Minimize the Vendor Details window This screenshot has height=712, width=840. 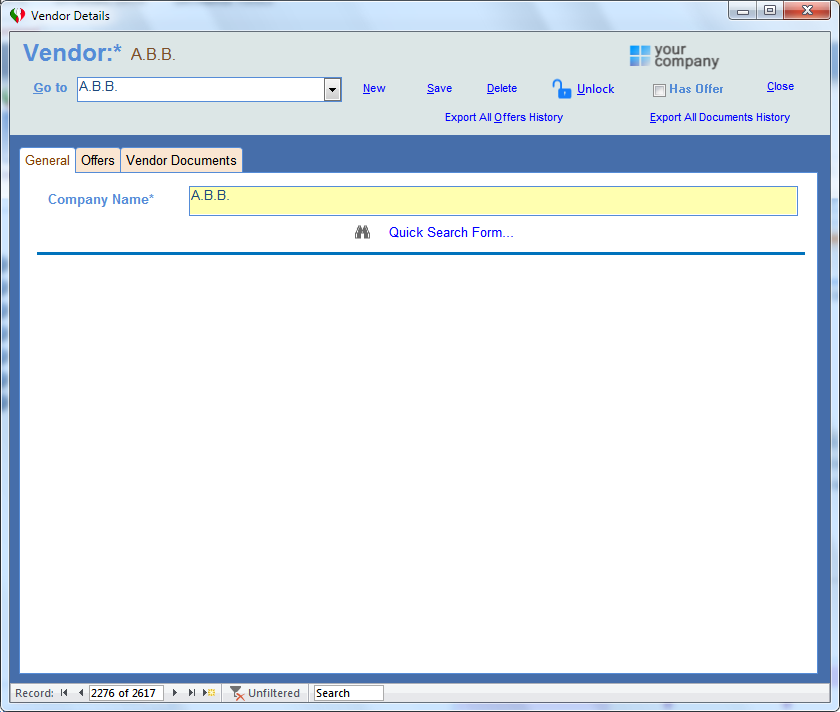742,10
